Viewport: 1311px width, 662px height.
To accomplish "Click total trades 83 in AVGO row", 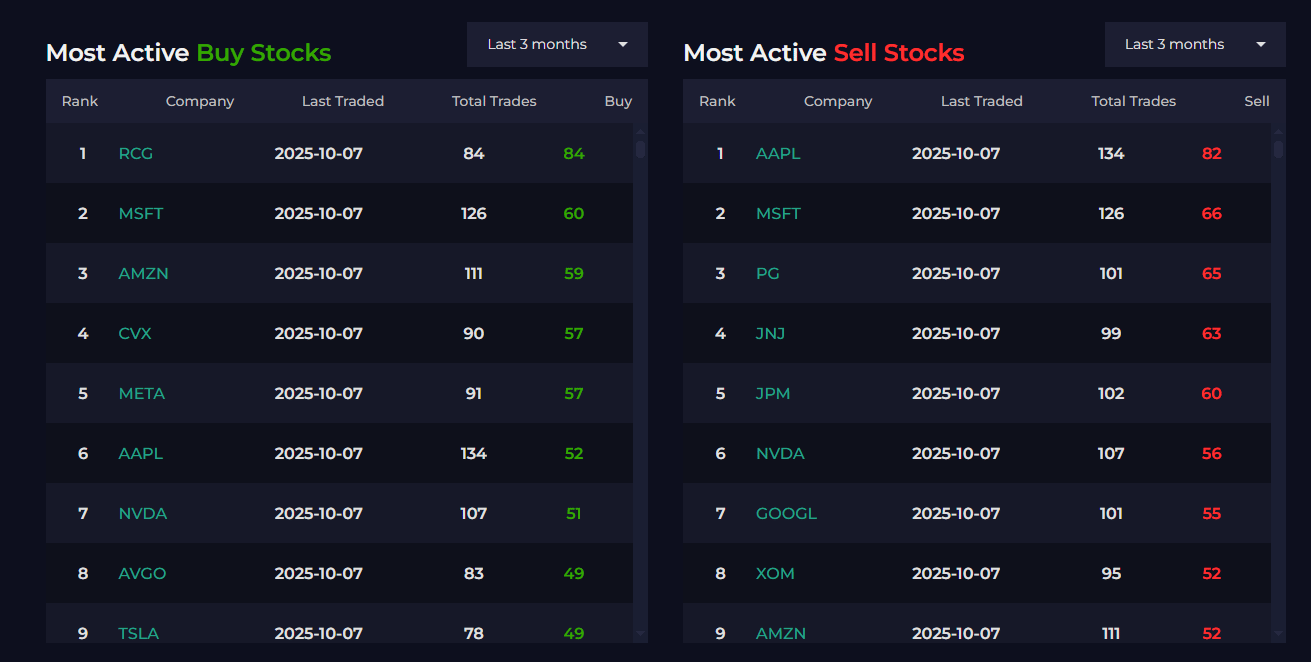I will [474, 574].
